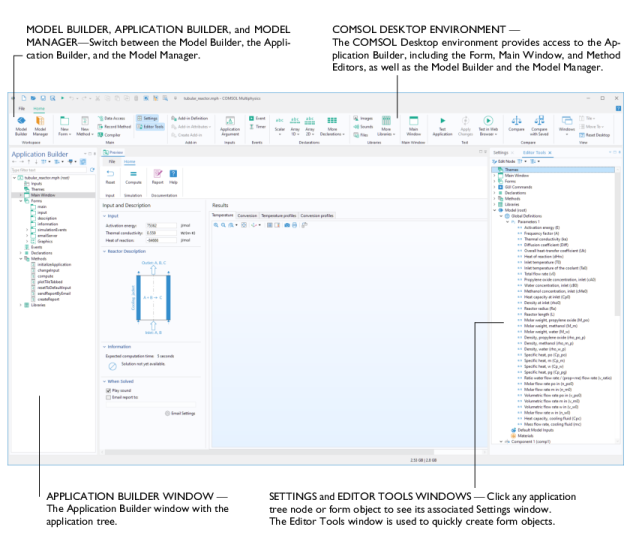630x551 pixels.
Task: Toggle the Editor Tools ribbon button
Action: tap(148, 127)
